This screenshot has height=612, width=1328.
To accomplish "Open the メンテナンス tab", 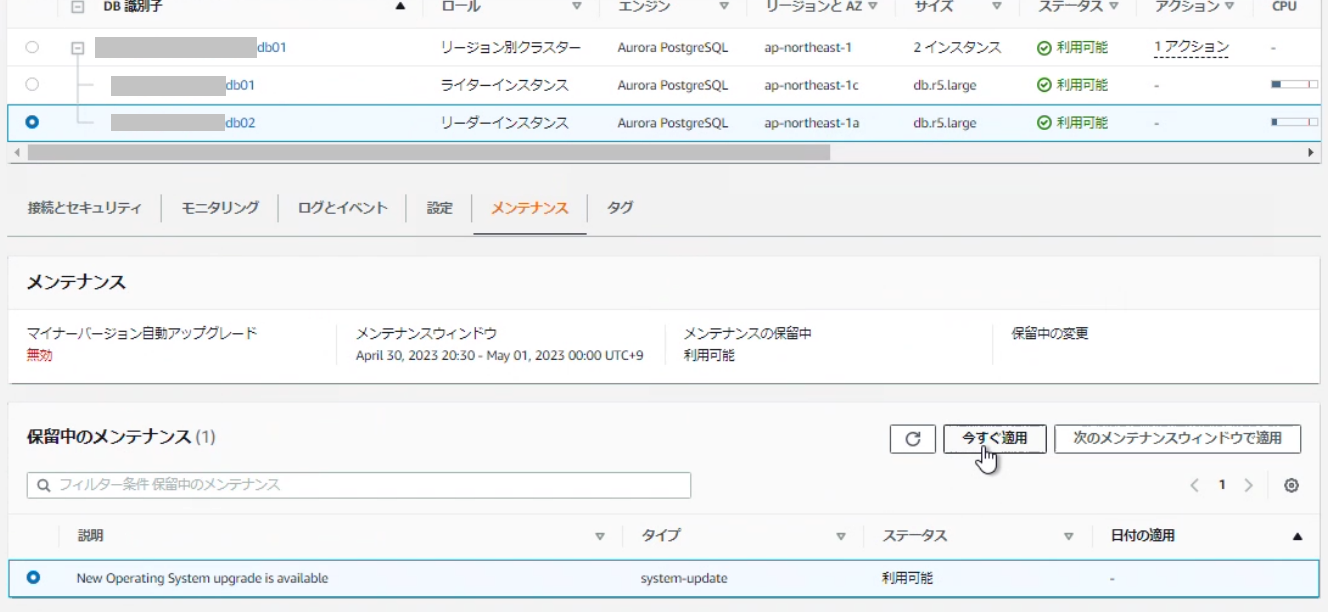I will pos(529,208).
